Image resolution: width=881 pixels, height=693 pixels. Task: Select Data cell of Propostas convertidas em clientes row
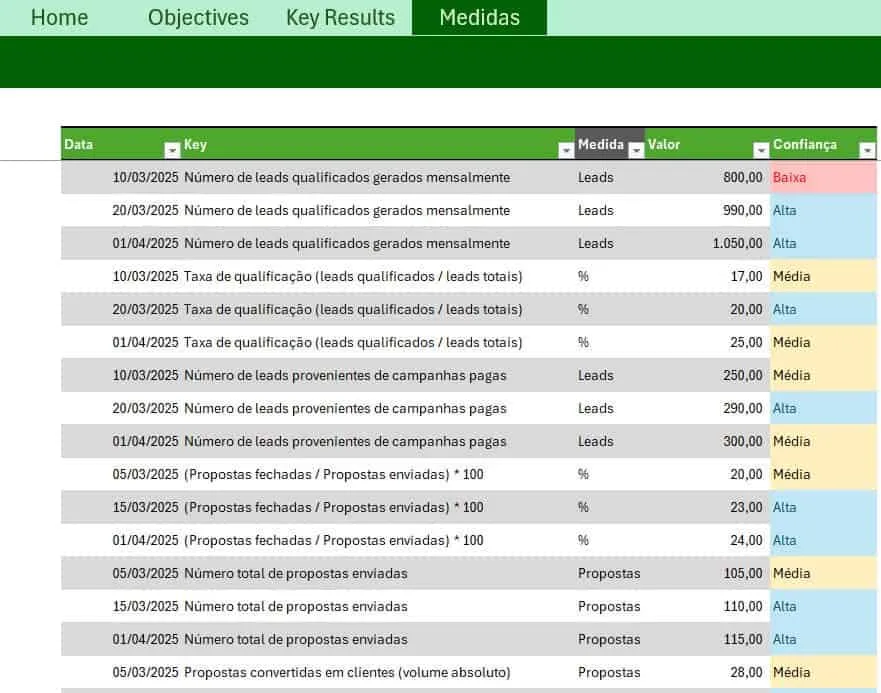(121, 672)
